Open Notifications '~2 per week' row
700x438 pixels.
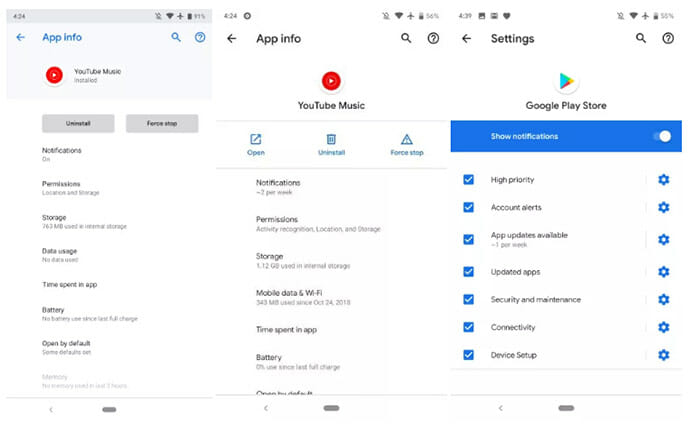(331, 187)
